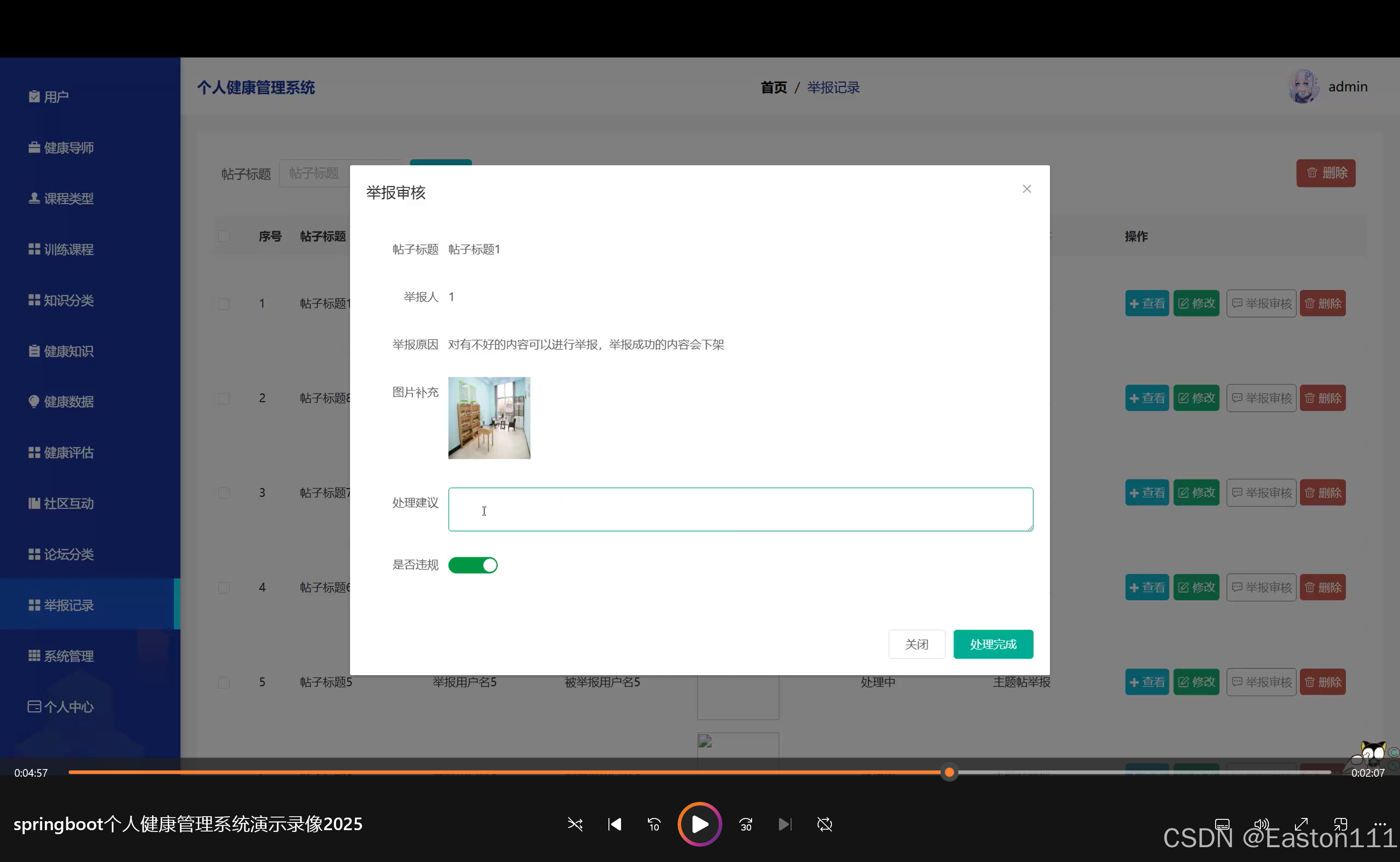This screenshot has width=1400, height=862.
Task: Open the 社区互动 sidebar menu
Action: (68, 503)
